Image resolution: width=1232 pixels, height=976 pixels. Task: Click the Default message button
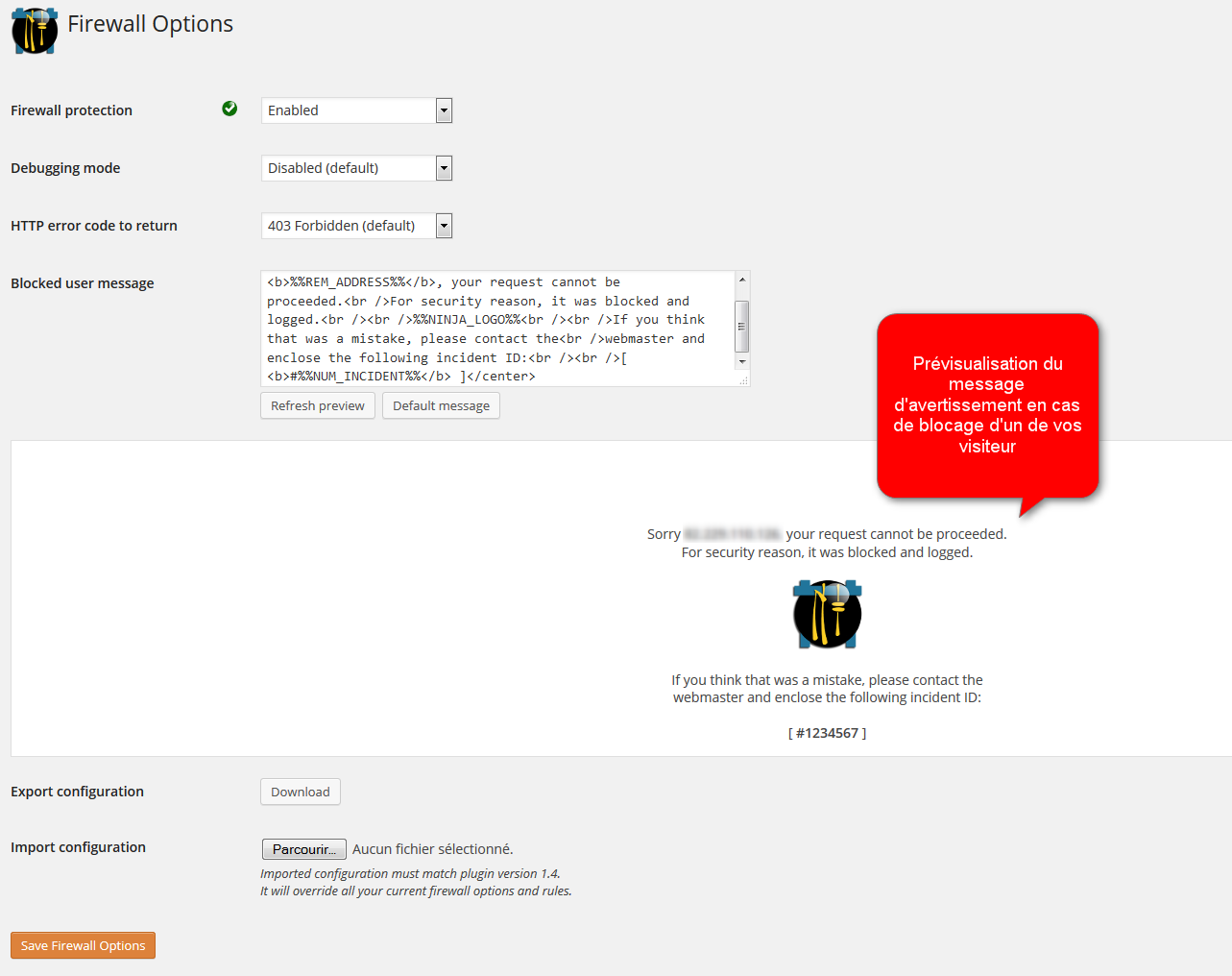[x=441, y=405]
